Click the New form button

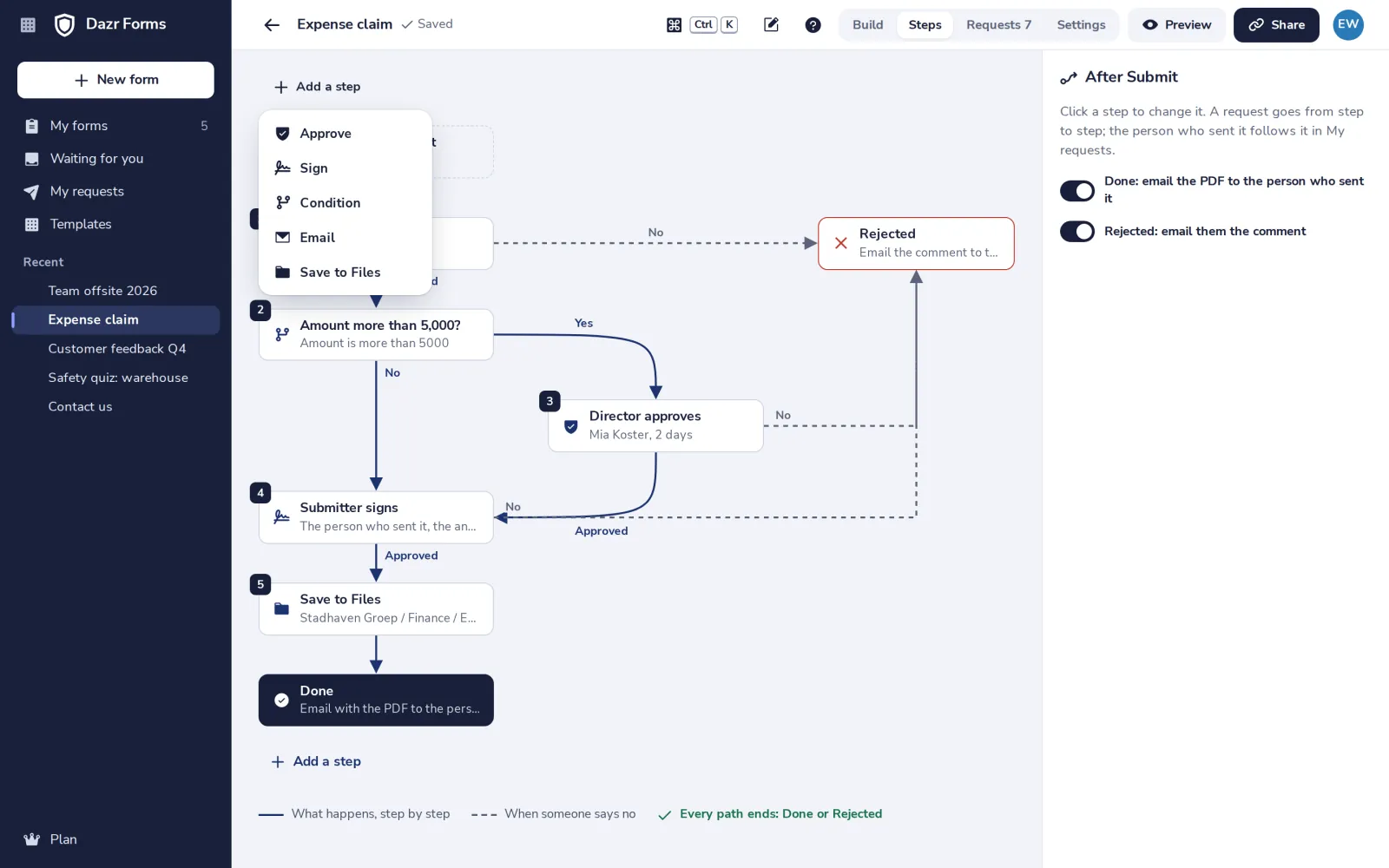pyautogui.click(x=115, y=80)
